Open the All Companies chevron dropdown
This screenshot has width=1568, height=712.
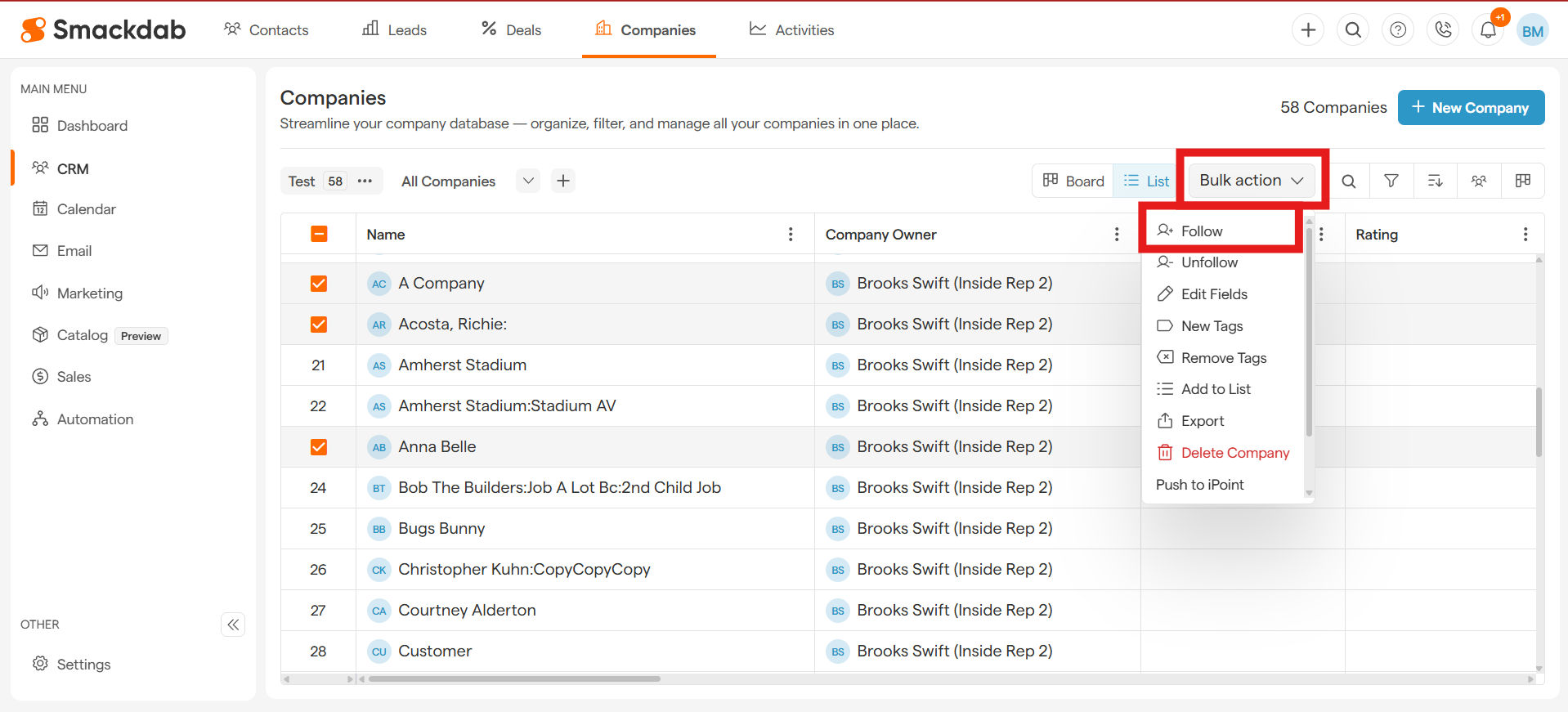[528, 181]
